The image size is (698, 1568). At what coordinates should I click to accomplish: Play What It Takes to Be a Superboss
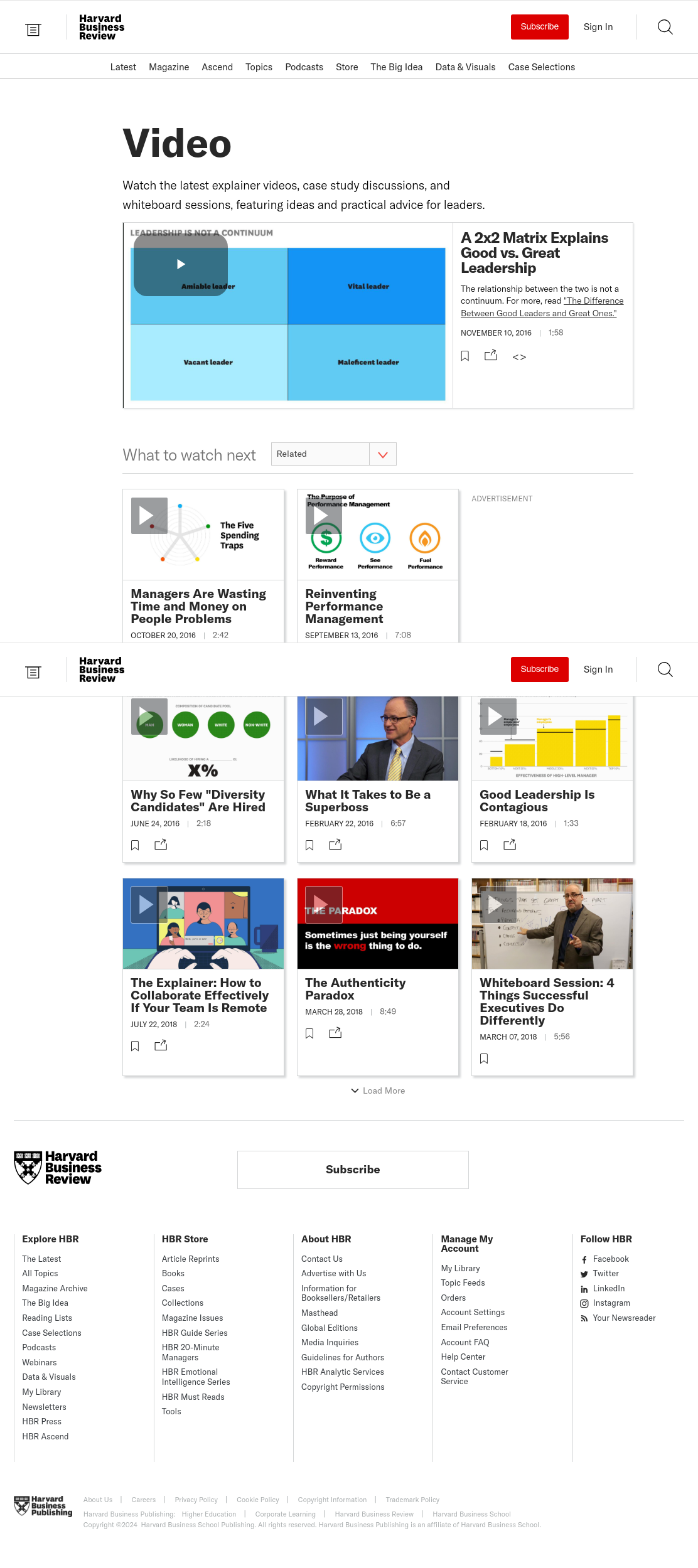pyautogui.click(x=323, y=717)
